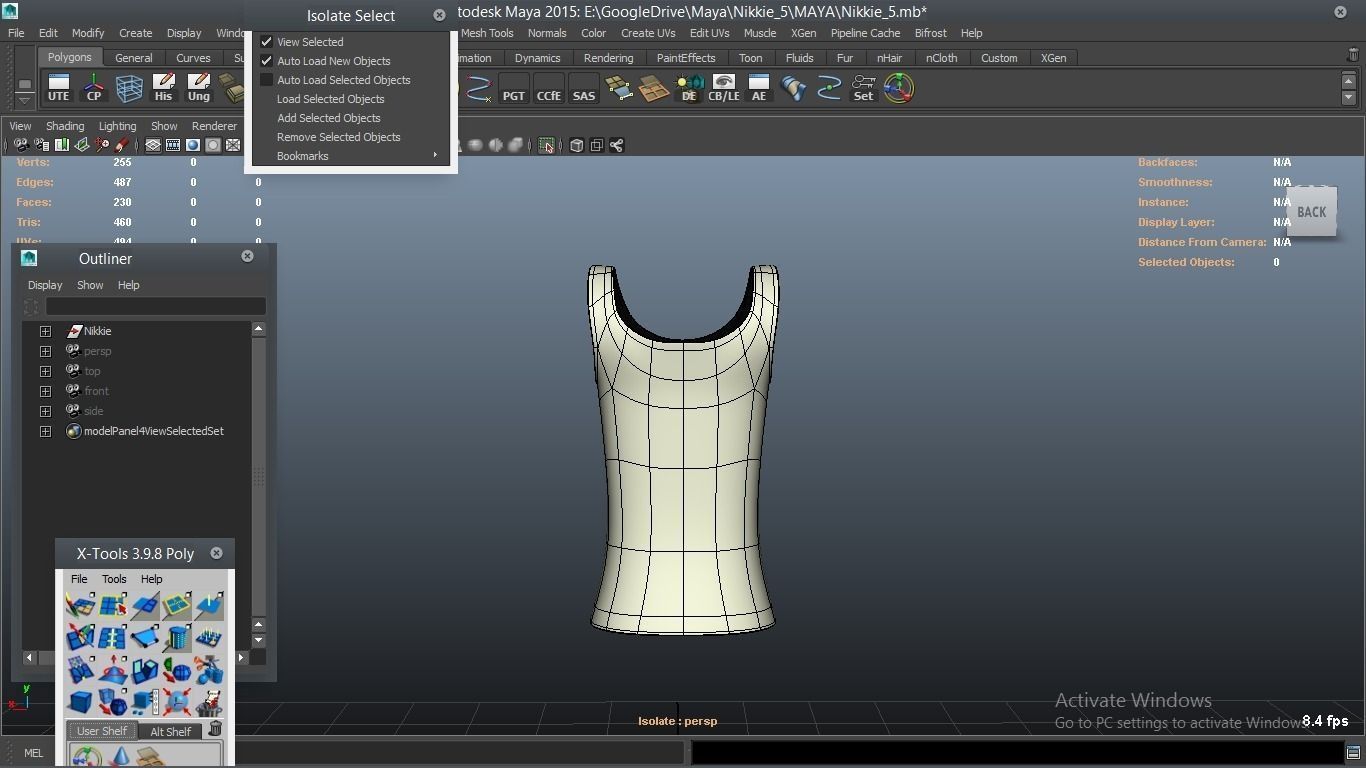This screenshot has height=768, width=1366.
Task: Click the Ung shelf icon
Action: 199,88
